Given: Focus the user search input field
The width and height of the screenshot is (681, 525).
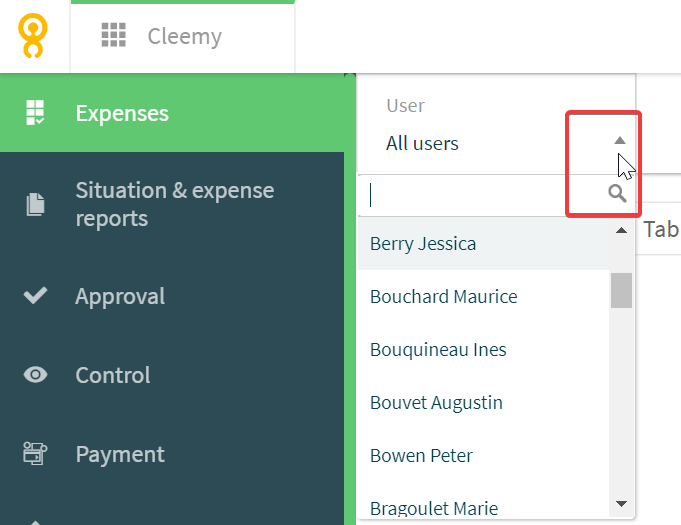Looking at the screenshot, I should coord(482,195).
